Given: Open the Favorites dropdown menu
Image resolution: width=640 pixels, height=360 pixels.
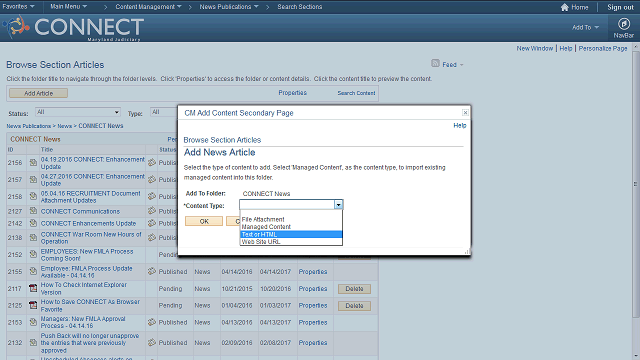Looking at the screenshot, I should pos(18,7).
